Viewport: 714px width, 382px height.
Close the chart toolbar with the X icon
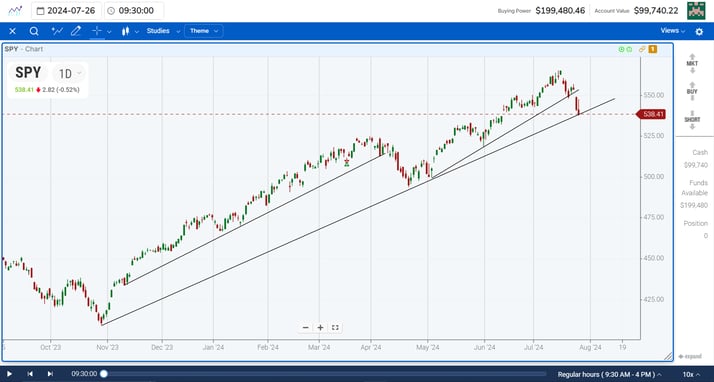(x=12, y=31)
